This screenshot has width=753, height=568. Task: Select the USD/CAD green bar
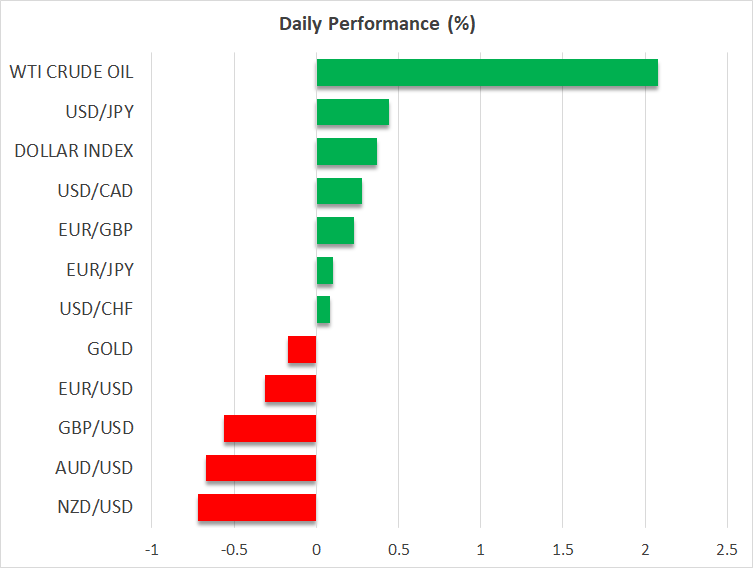pos(339,191)
